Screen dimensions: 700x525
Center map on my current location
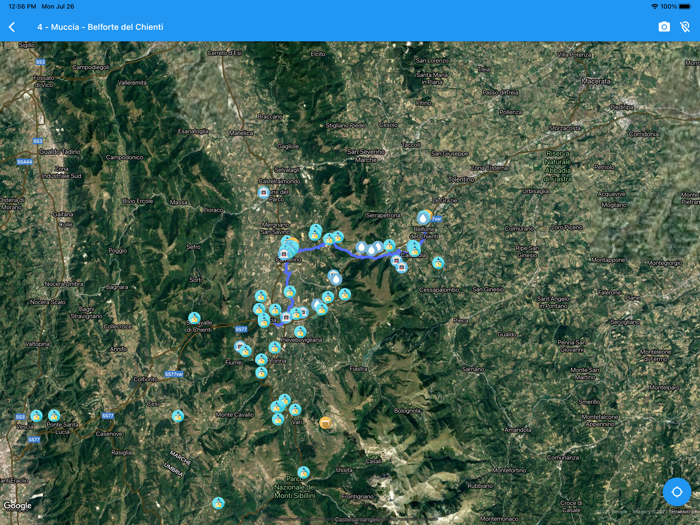(x=677, y=491)
